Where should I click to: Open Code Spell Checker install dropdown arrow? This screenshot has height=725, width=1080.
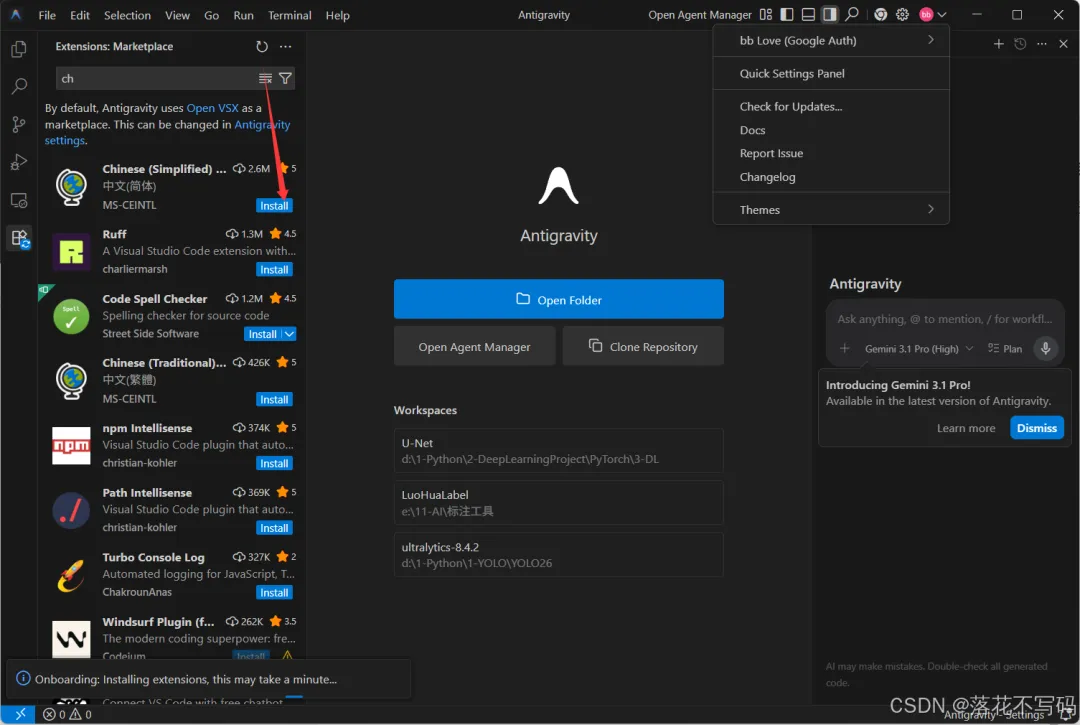pos(289,334)
